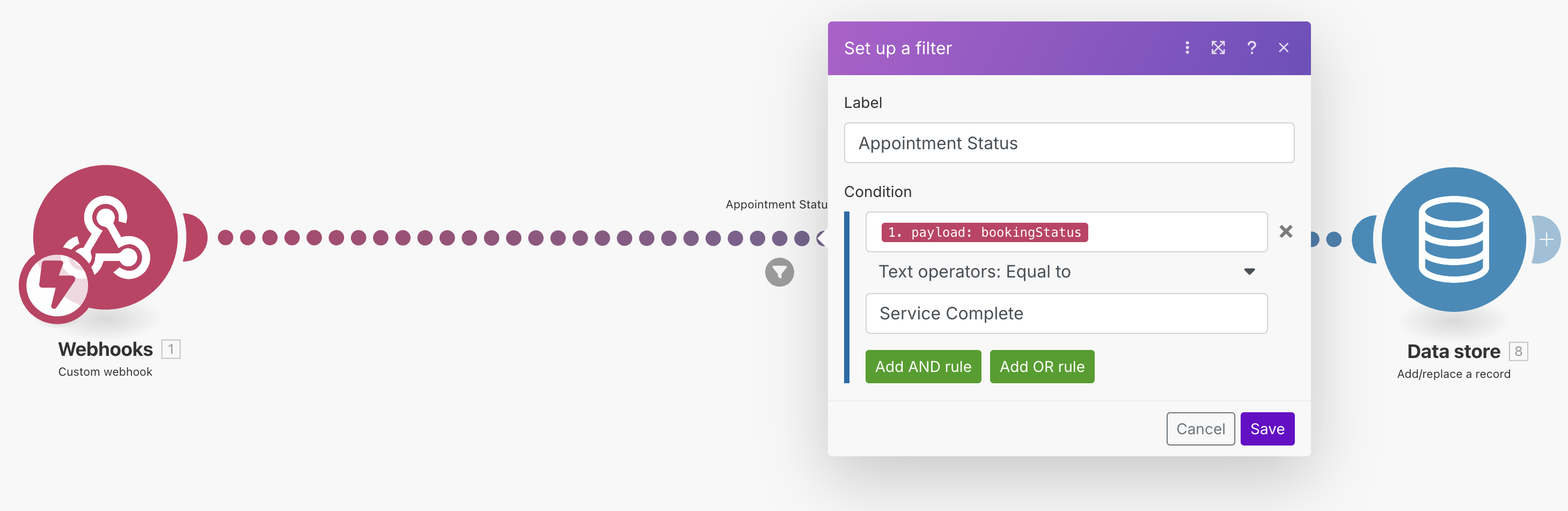
Task: Click the Appointment Status label field
Action: click(1068, 143)
